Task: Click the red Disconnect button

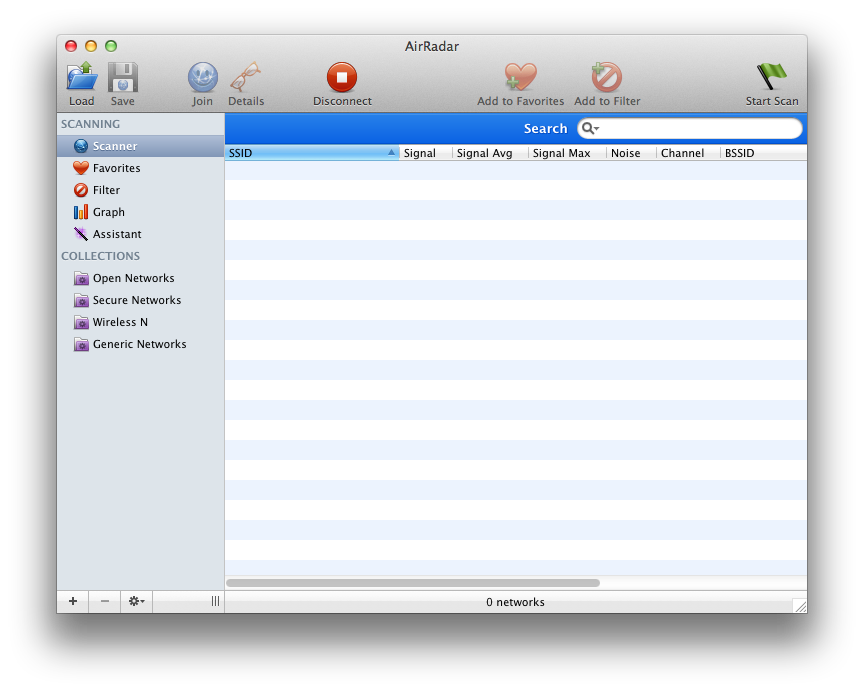Action: coord(342,78)
